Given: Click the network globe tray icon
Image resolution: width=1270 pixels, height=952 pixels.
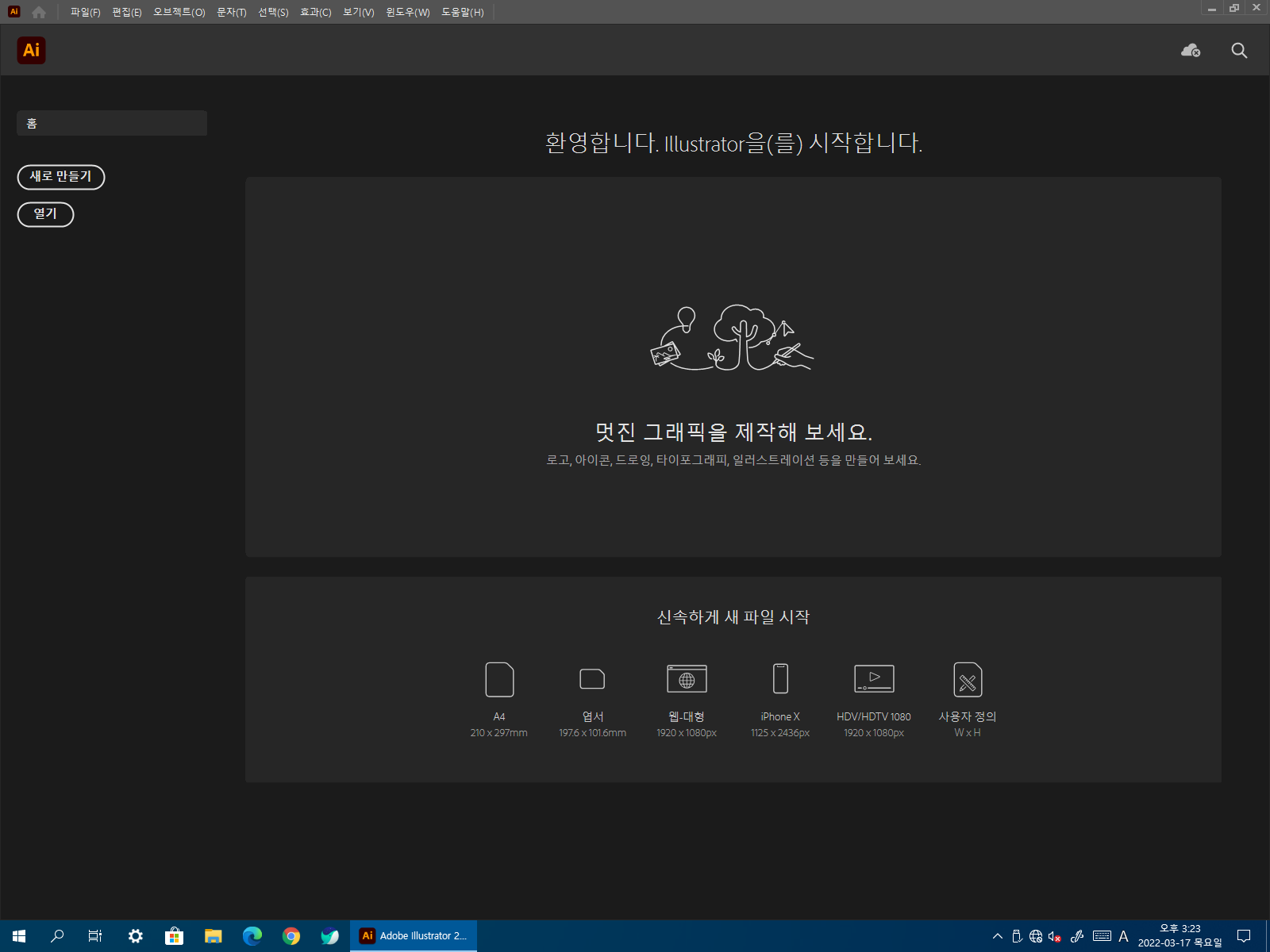Looking at the screenshot, I should (x=1036, y=936).
